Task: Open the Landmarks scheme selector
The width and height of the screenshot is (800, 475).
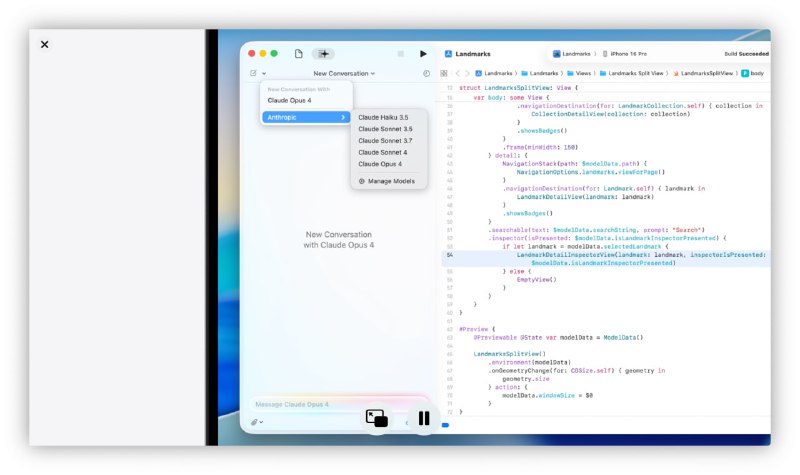Action: coord(571,54)
